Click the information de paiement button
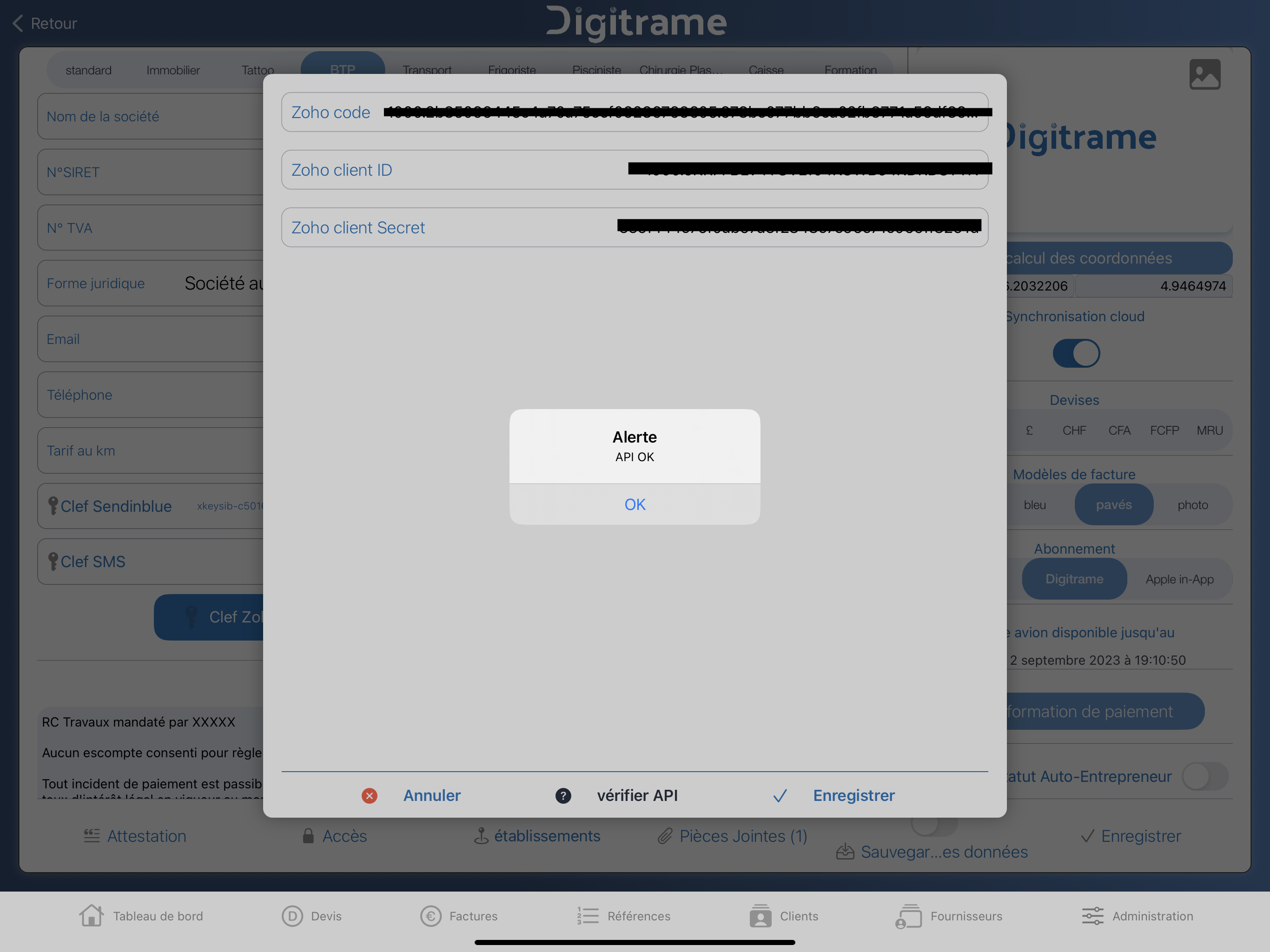 tap(1105, 711)
